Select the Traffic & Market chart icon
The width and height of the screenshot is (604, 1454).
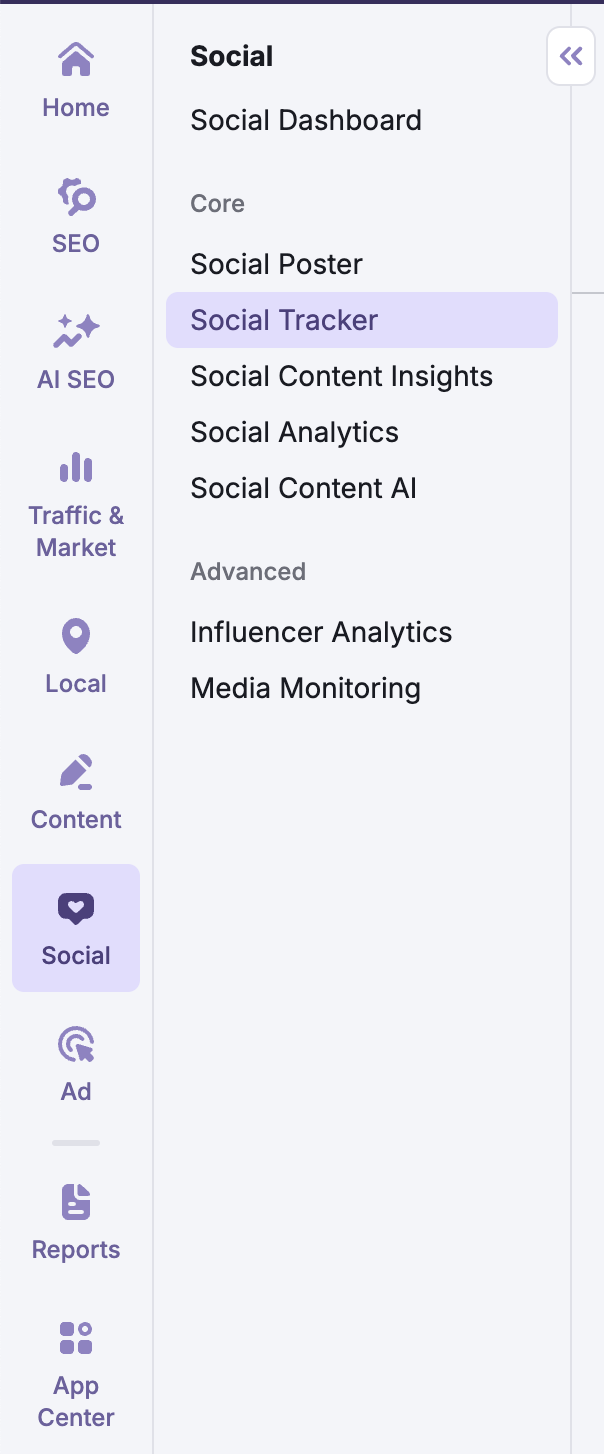click(x=75, y=468)
